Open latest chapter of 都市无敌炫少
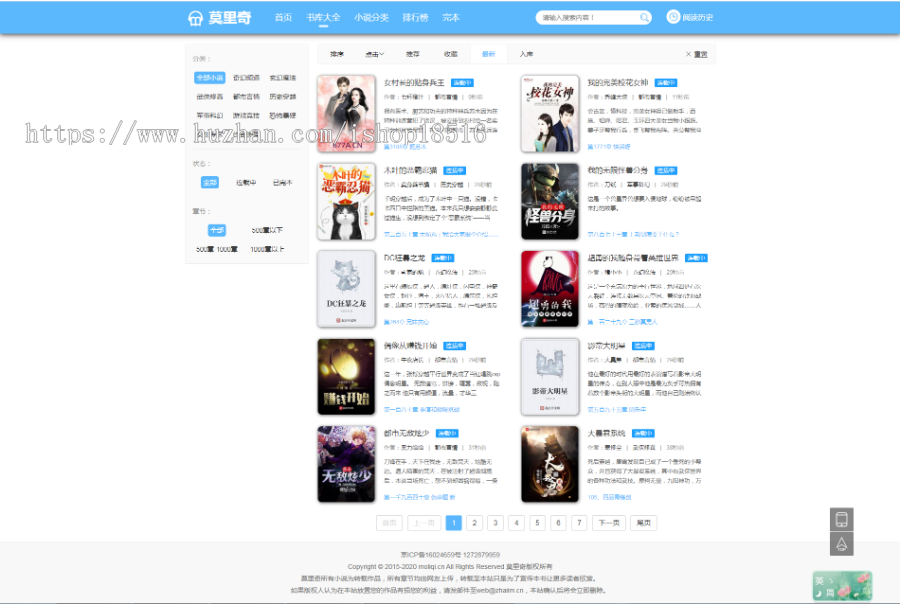This screenshot has height=604, width=900. 420,497
